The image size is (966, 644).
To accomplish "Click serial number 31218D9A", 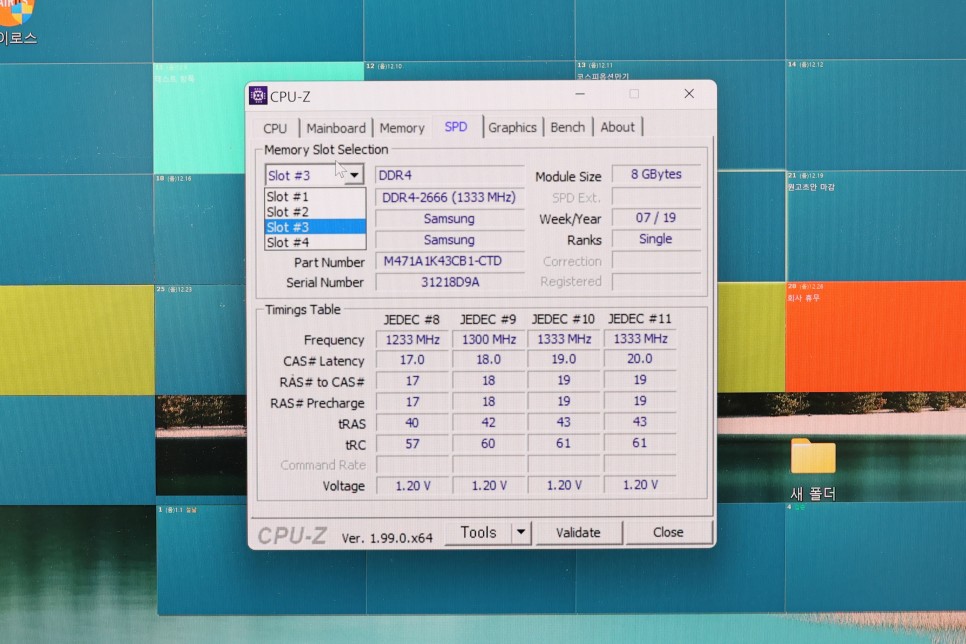I will tap(449, 282).
